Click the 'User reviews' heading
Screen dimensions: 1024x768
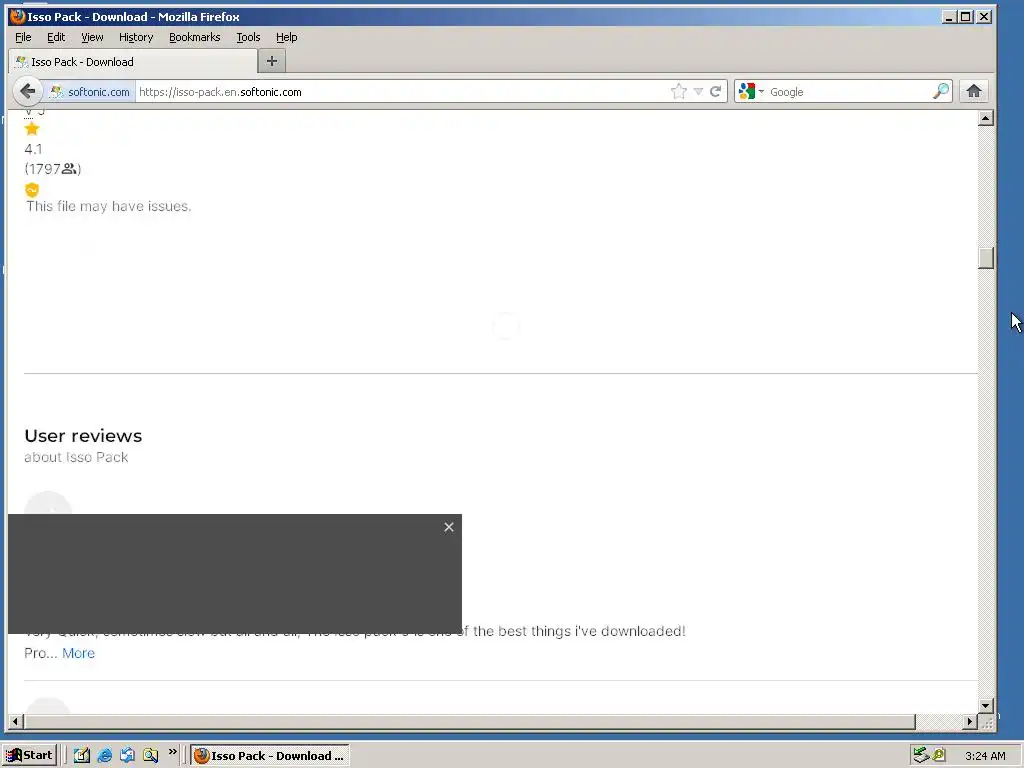[x=83, y=436]
